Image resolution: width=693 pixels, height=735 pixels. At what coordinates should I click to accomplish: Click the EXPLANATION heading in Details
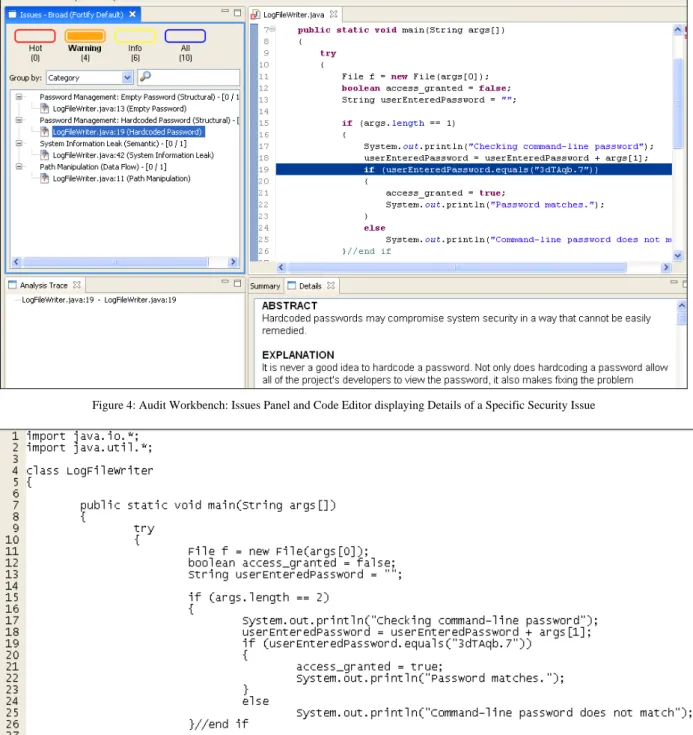[298, 355]
